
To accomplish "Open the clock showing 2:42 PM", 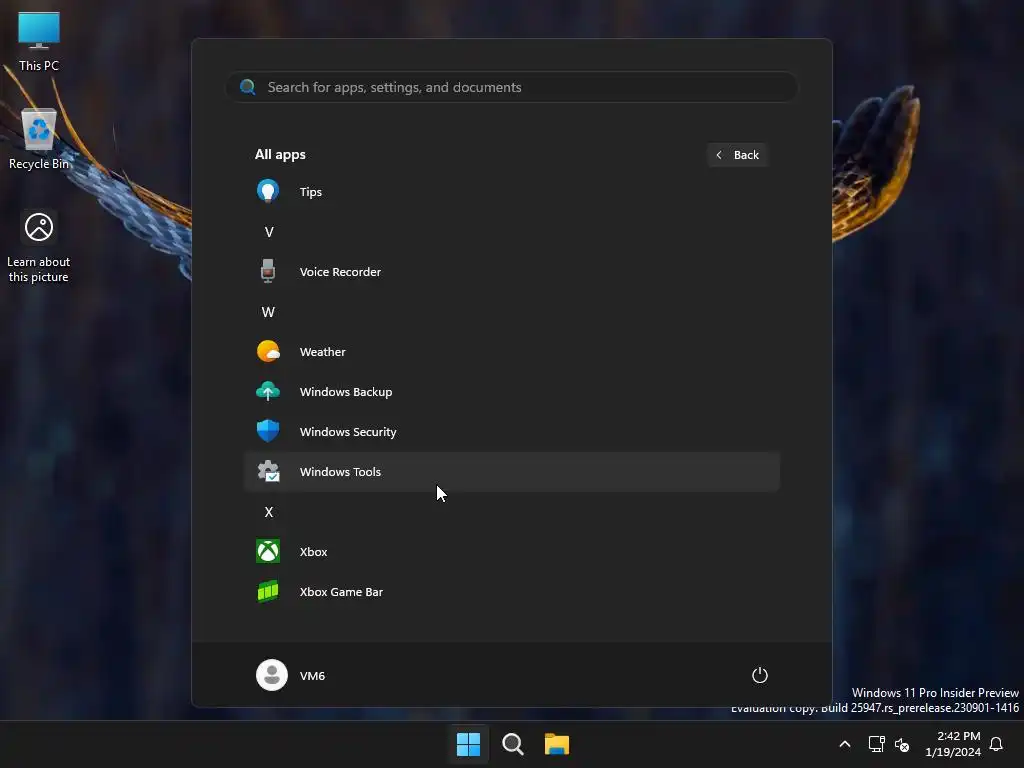I will [953, 744].
